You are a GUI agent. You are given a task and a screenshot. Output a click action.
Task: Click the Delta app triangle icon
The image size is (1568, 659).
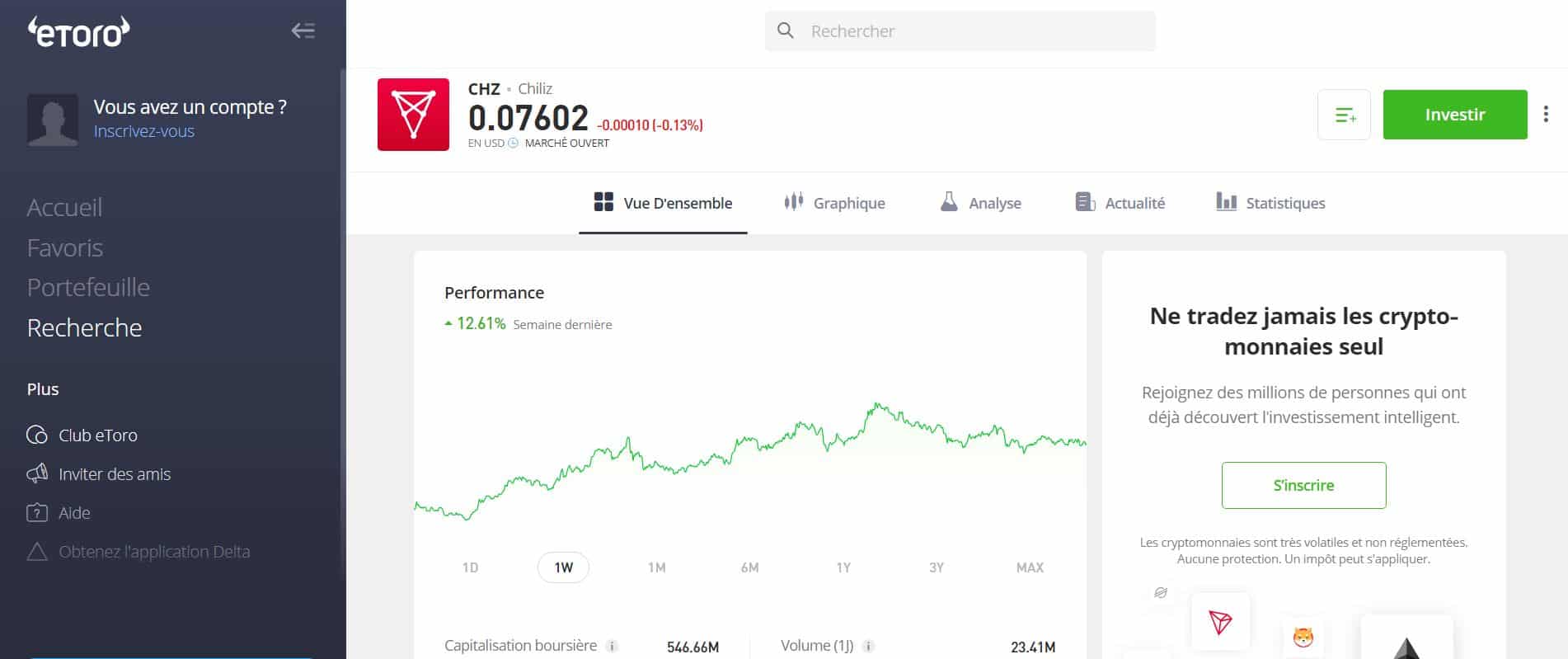coord(37,551)
